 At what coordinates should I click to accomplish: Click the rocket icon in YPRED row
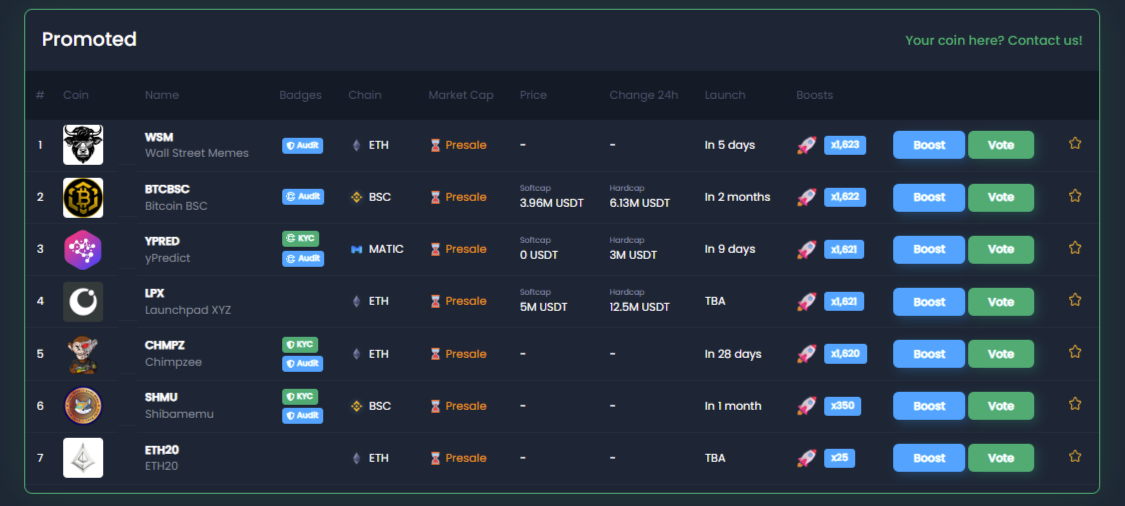[806, 250]
